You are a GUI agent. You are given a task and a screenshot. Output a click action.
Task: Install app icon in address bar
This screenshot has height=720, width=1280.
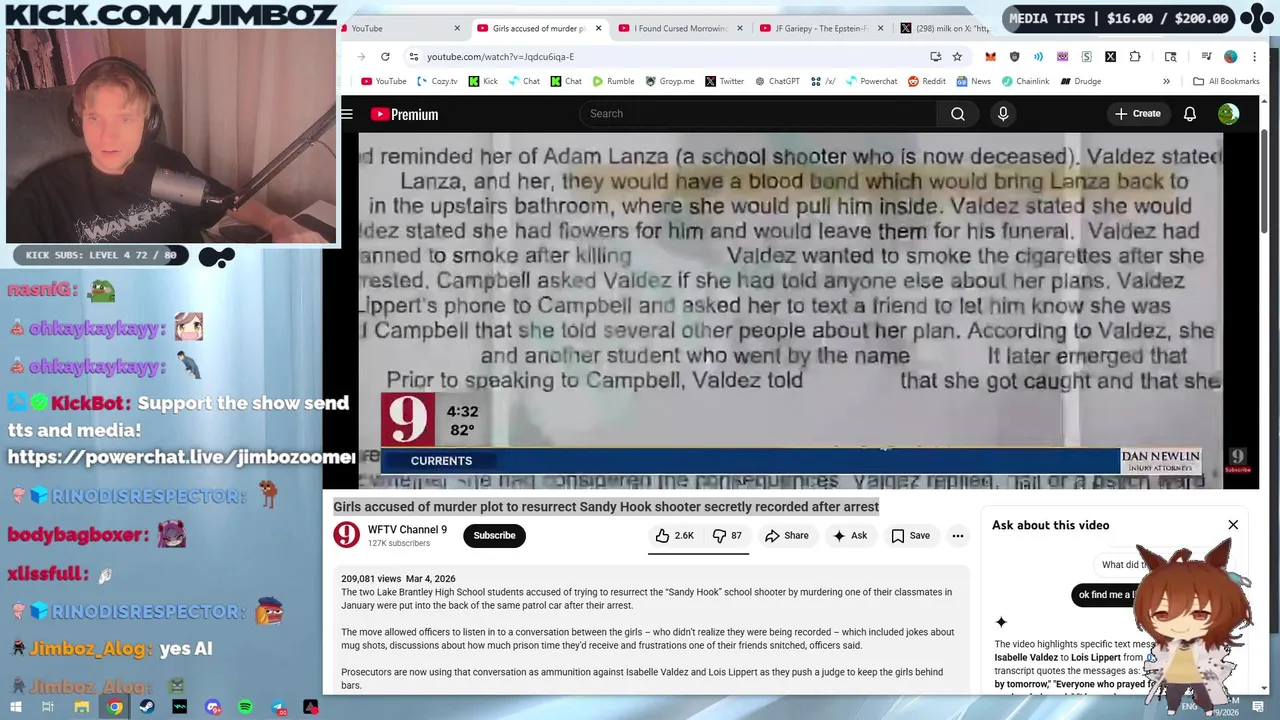pos(935,57)
